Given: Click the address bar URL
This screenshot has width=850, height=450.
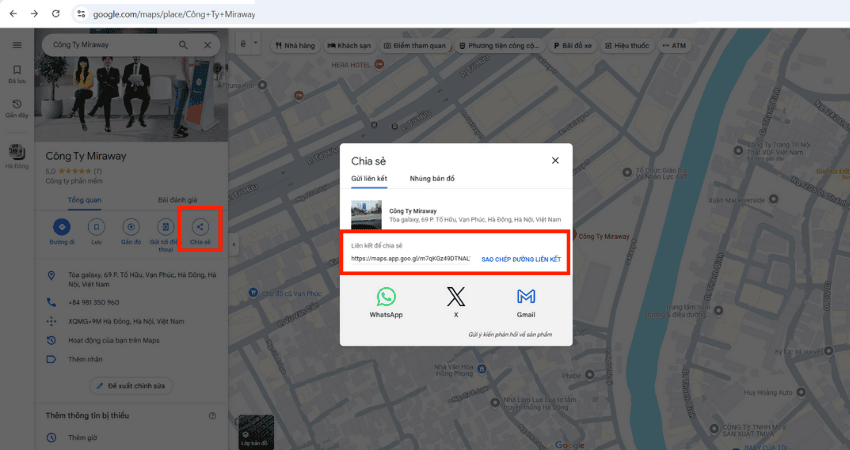Looking at the screenshot, I should click(174, 14).
